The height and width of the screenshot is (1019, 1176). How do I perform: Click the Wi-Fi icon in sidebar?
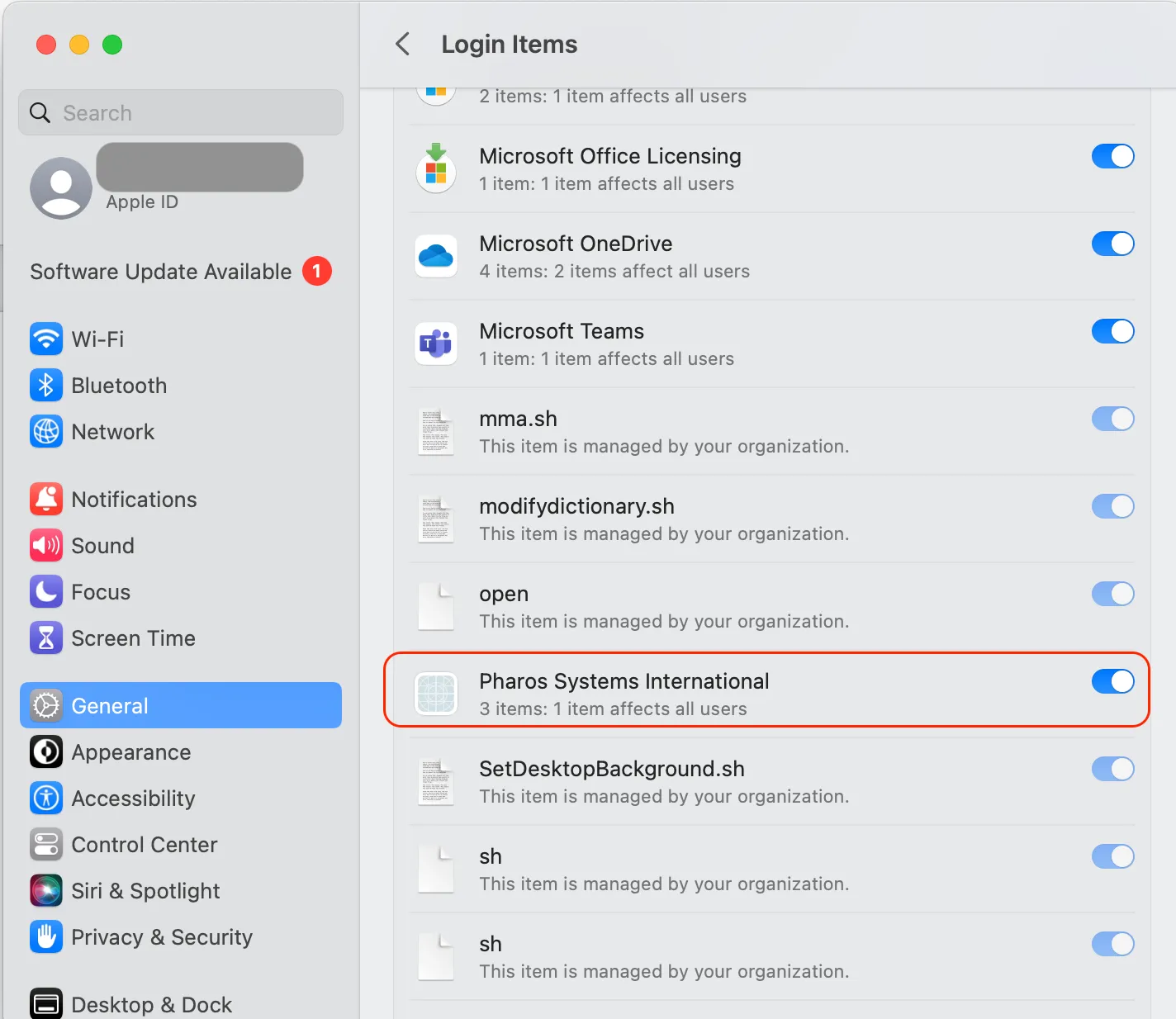pos(46,339)
